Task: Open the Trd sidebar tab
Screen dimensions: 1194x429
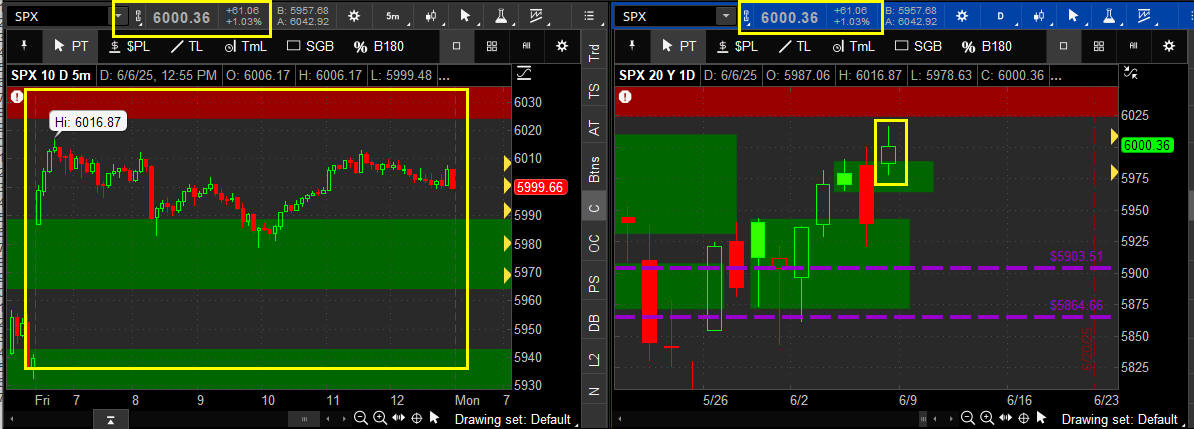Action: (594, 53)
